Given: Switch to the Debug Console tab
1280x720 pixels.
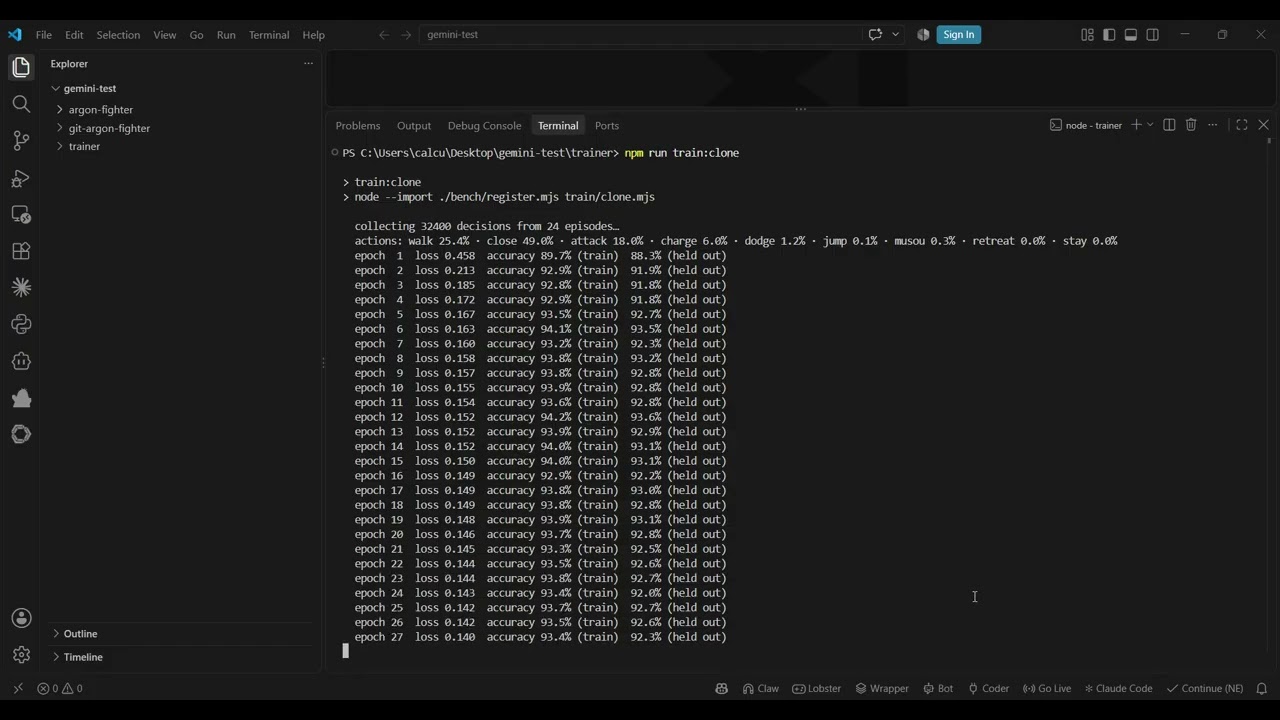Looking at the screenshot, I should pos(484,125).
